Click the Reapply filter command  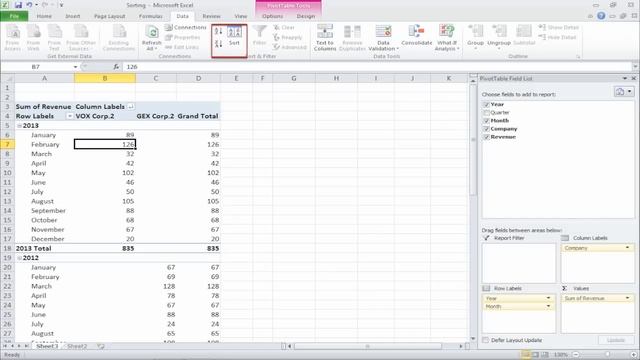pos(288,37)
